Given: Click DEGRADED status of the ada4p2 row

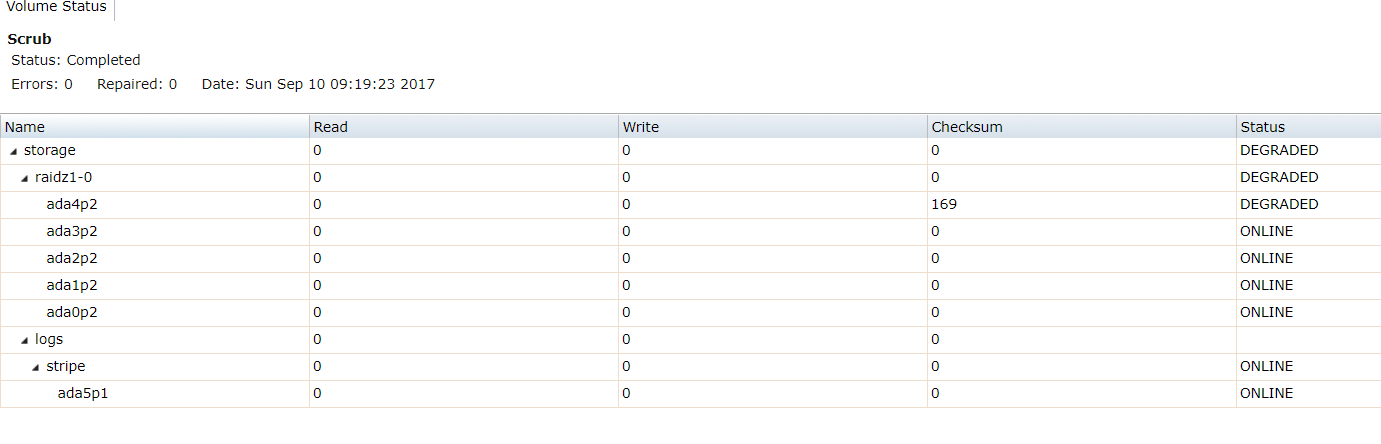Looking at the screenshot, I should 1279,205.
